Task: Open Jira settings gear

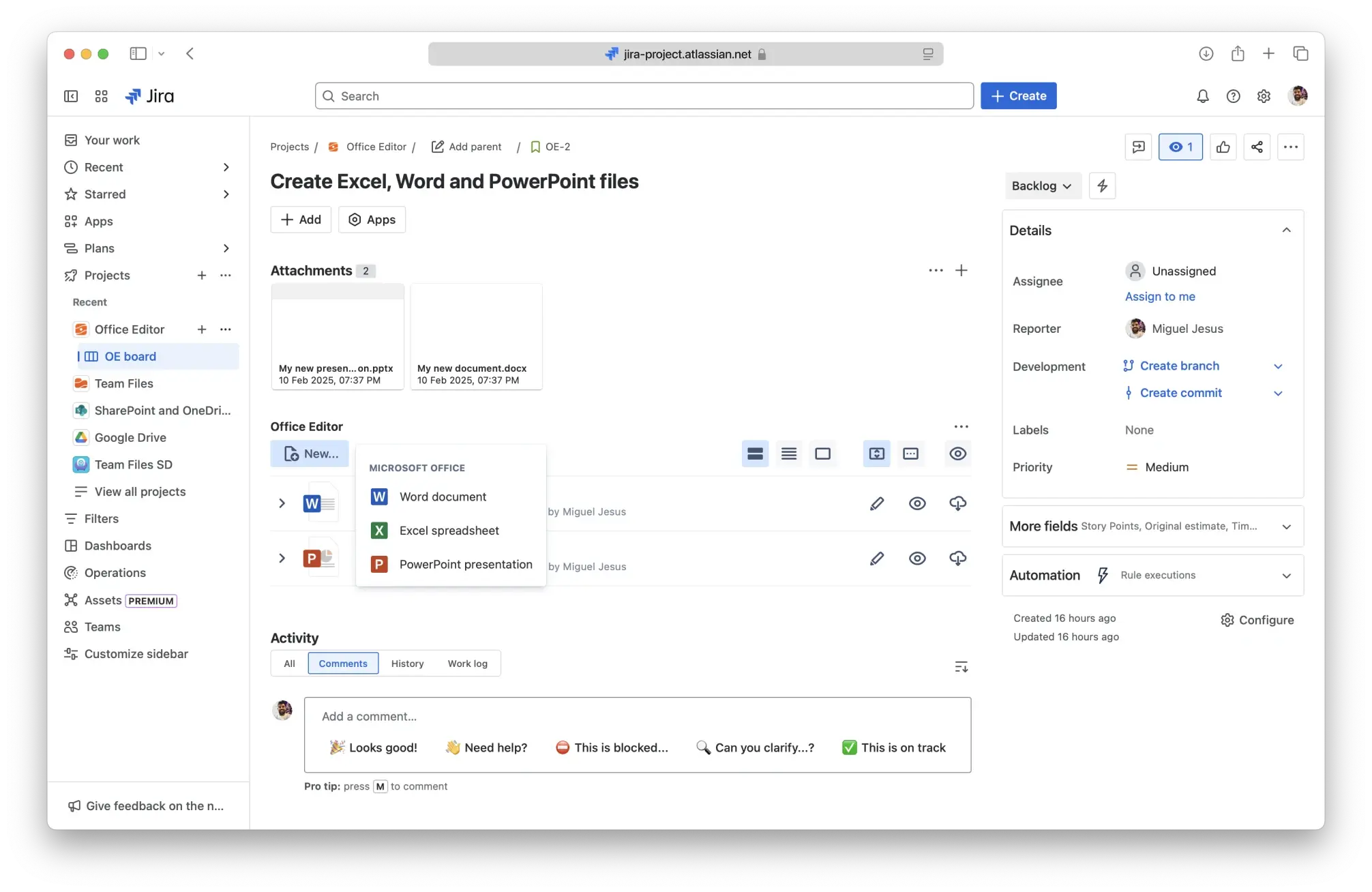Action: tap(1264, 96)
